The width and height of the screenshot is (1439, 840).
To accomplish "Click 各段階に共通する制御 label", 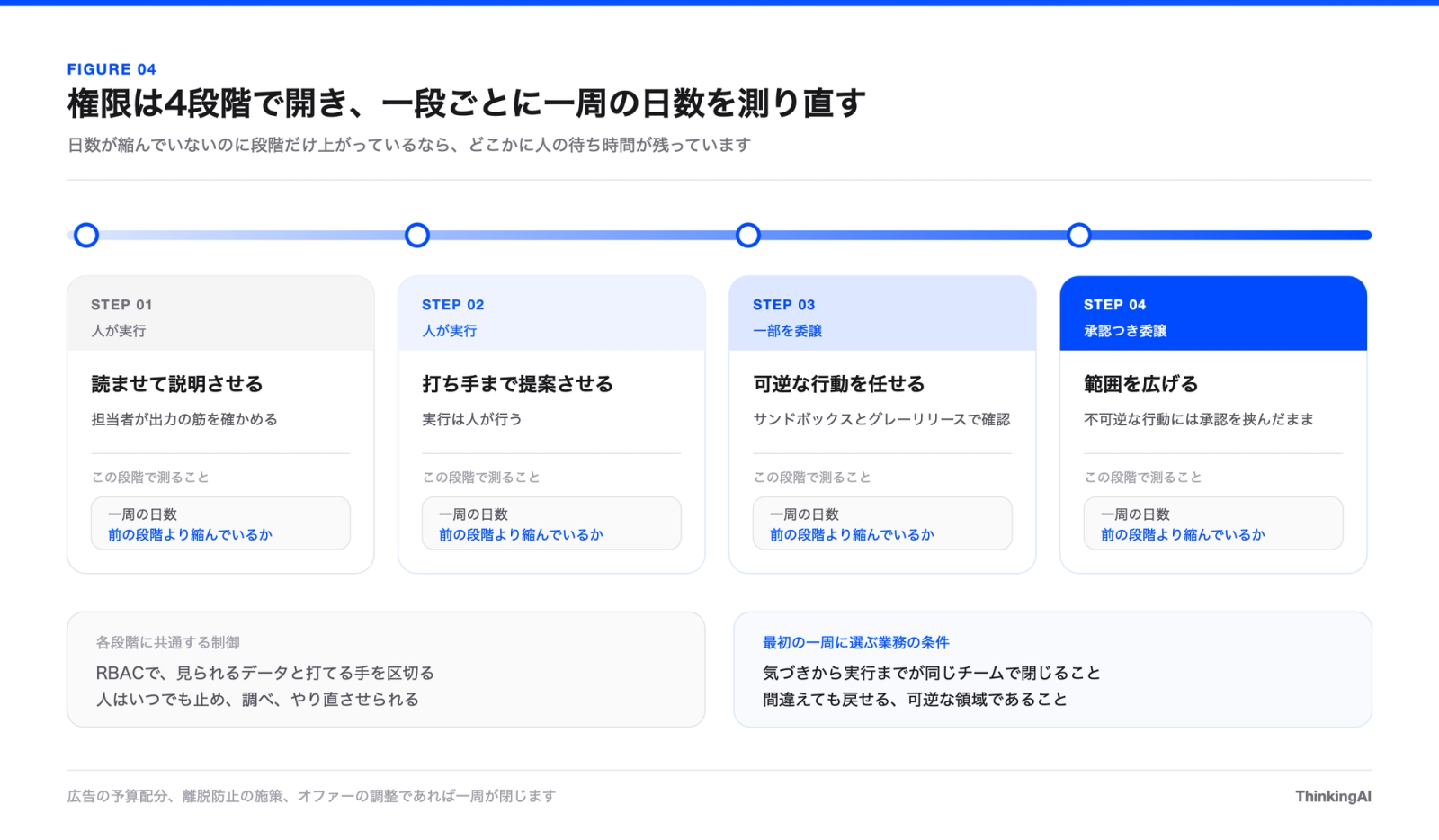I will click(168, 642).
